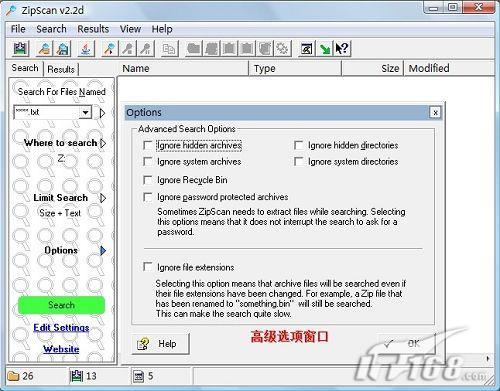Screen dimensions: 500x391
Task: Switch to the Search tab
Action: 25,68
